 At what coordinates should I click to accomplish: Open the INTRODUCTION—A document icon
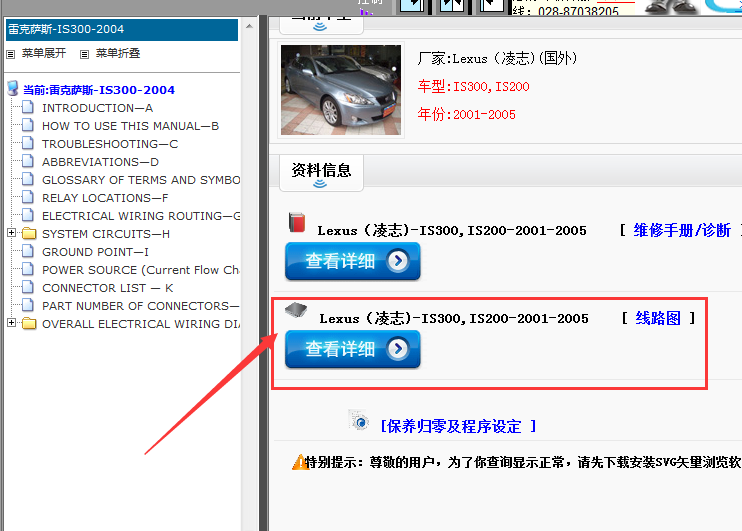coord(28,107)
